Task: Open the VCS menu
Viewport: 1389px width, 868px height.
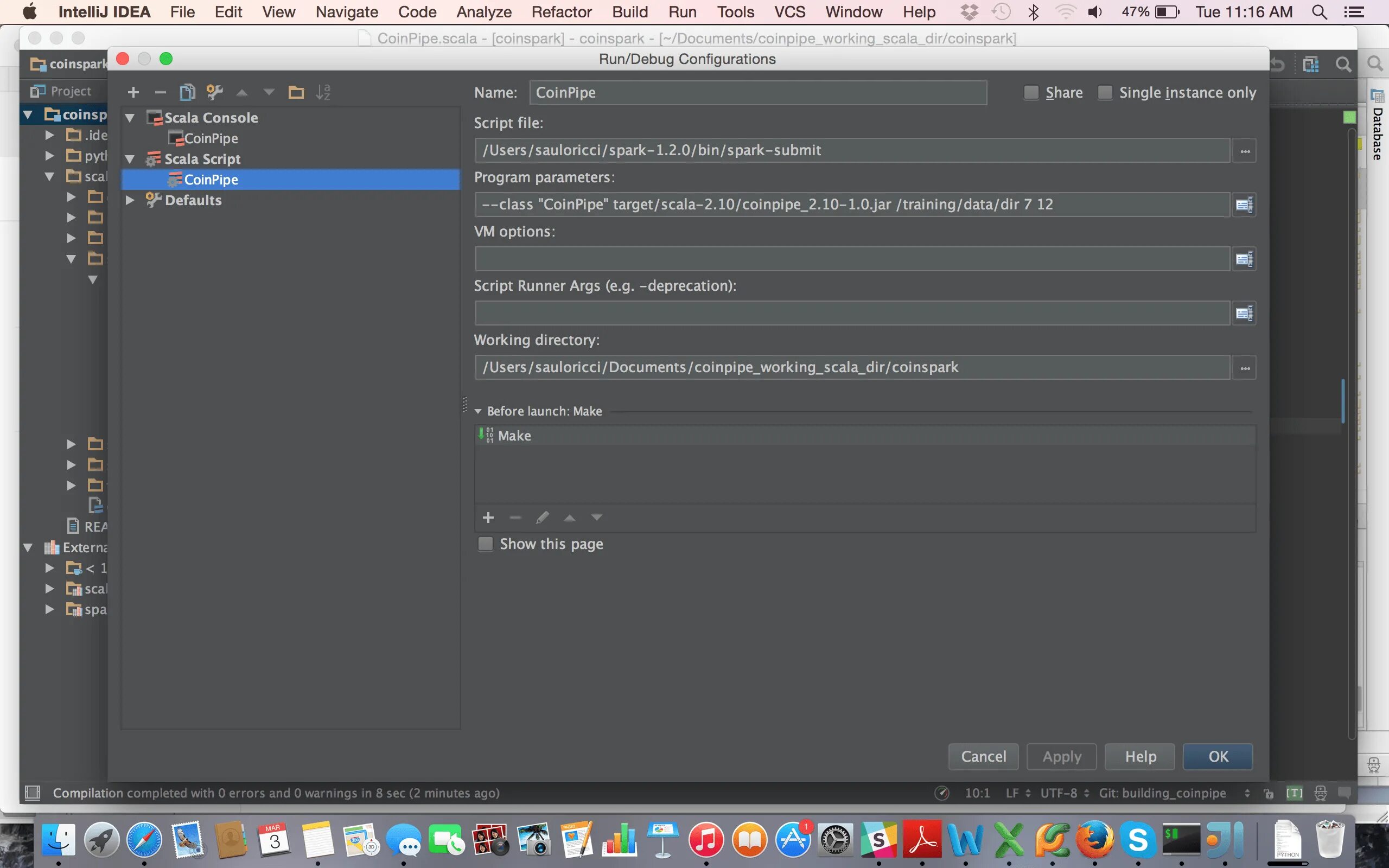Action: pyautogui.click(x=789, y=12)
